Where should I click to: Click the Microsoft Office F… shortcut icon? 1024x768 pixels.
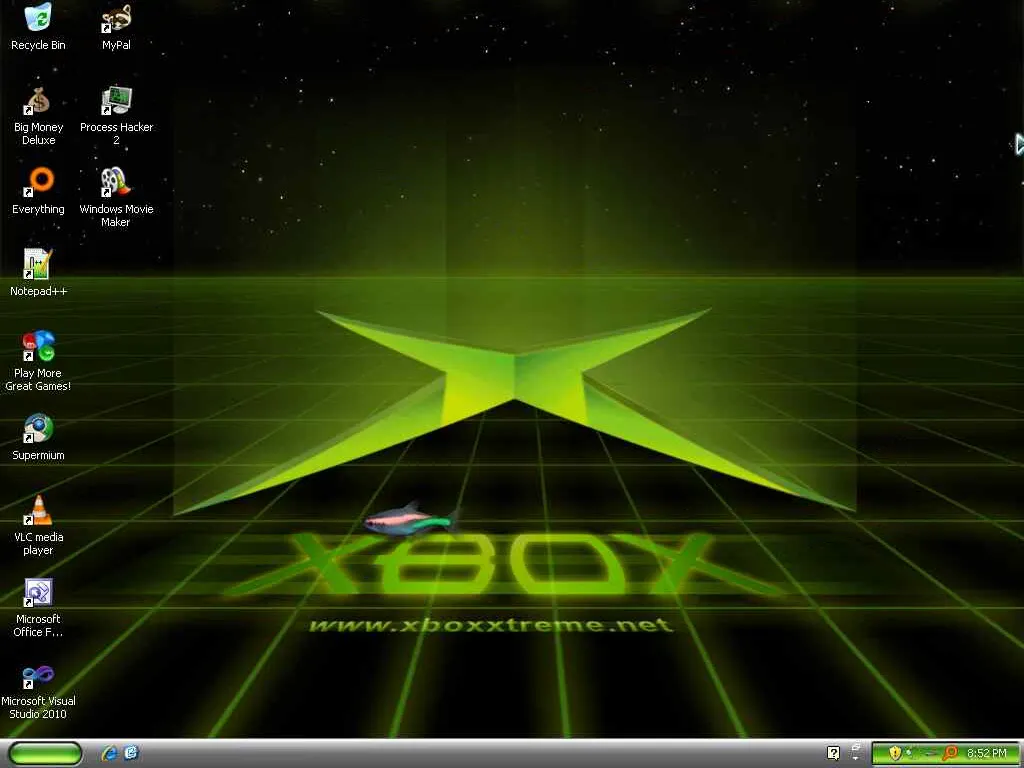point(38,592)
